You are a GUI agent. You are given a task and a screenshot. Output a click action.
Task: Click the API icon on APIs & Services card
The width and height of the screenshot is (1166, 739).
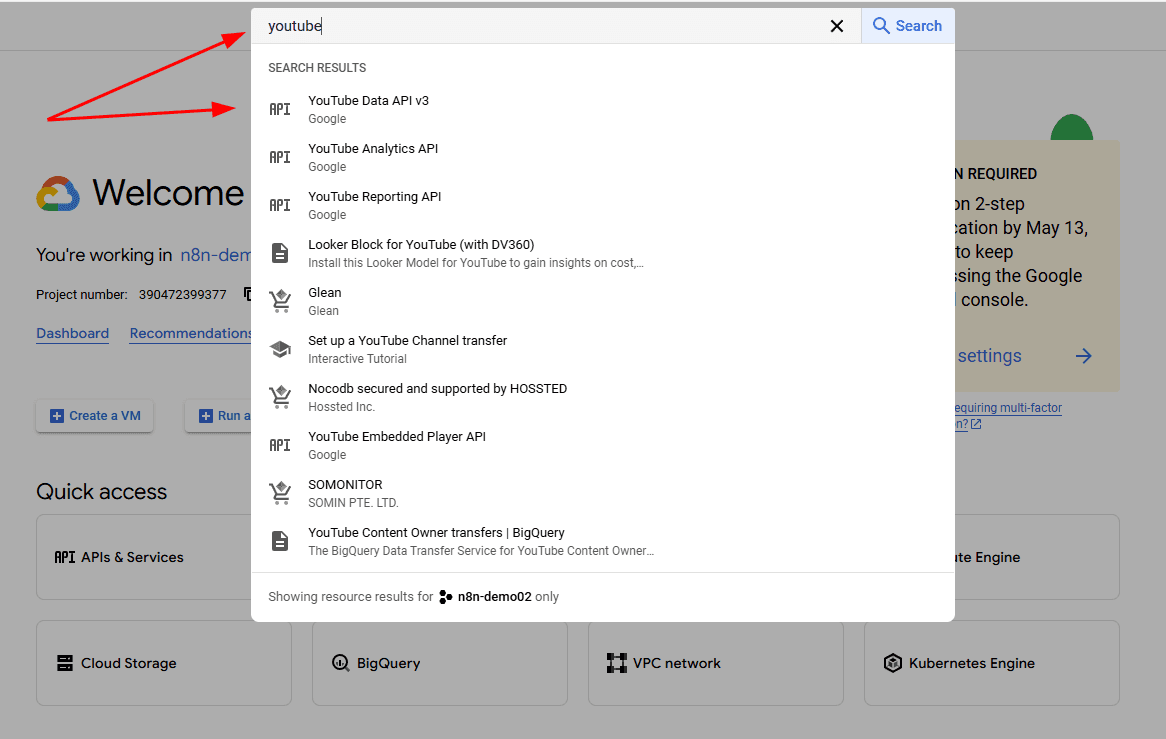tap(65, 557)
